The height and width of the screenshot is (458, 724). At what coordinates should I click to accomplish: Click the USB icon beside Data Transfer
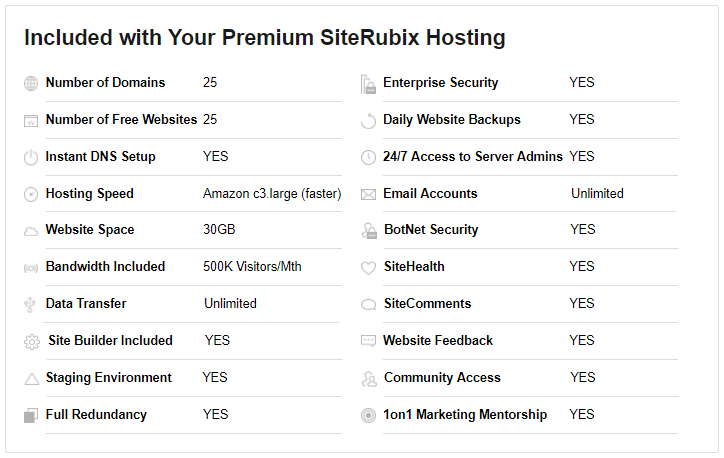pos(30,305)
